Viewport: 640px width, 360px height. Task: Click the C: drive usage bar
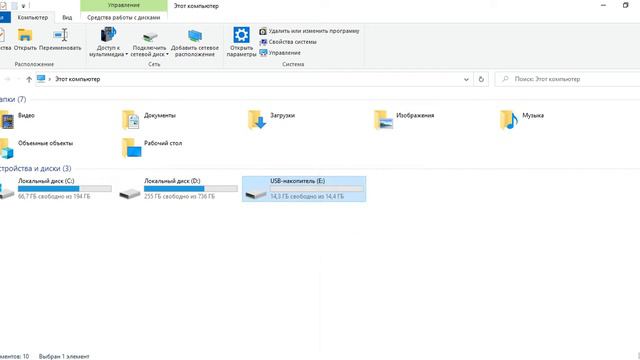64,189
